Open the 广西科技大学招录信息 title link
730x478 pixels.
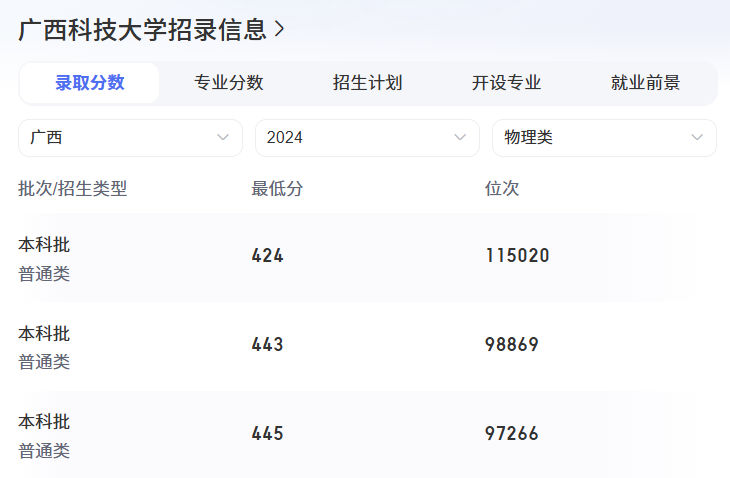click(142, 30)
